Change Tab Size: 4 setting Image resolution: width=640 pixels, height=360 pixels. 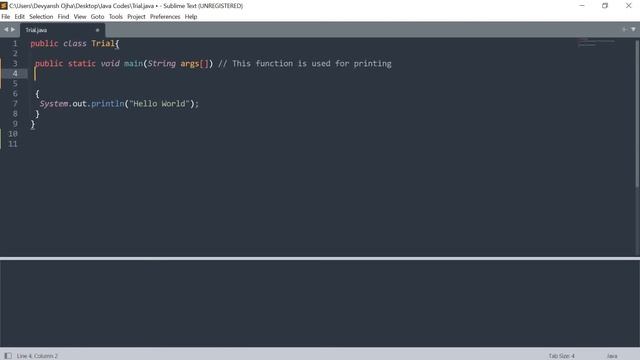click(561, 356)
